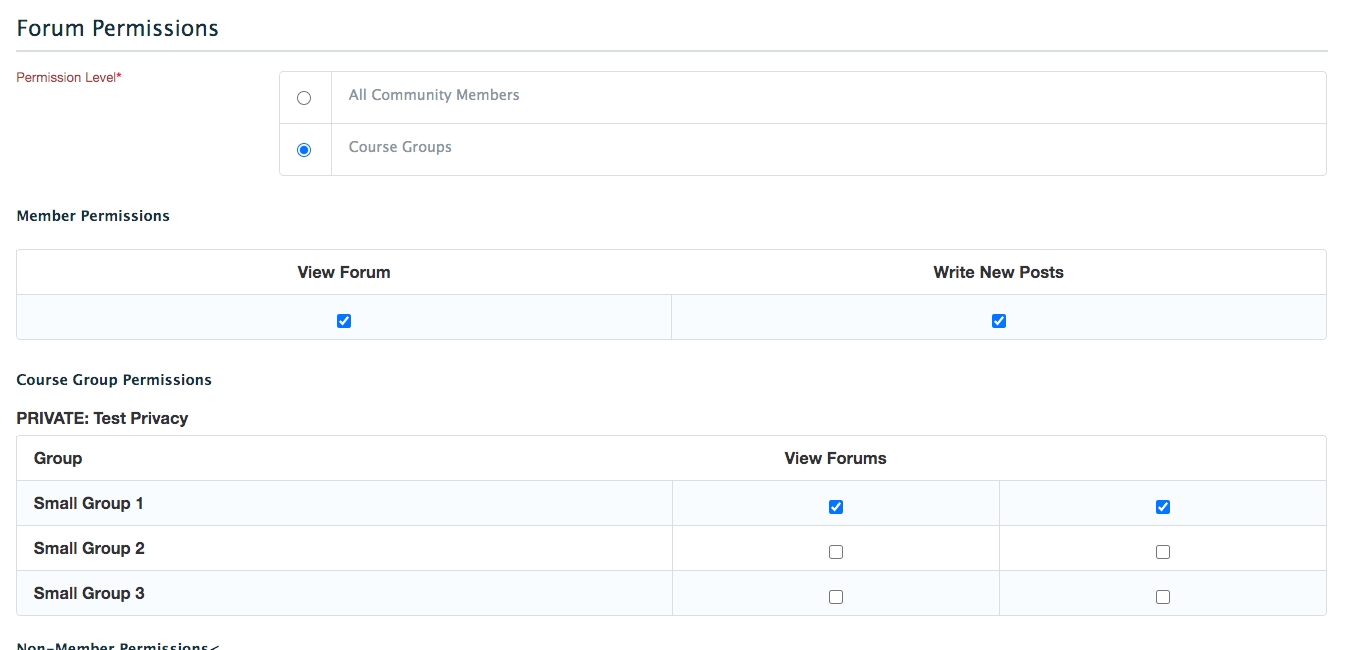This screenshot has width=1350, height=650.
Task: Click the Group column header
Action: [x=58, y=458]
